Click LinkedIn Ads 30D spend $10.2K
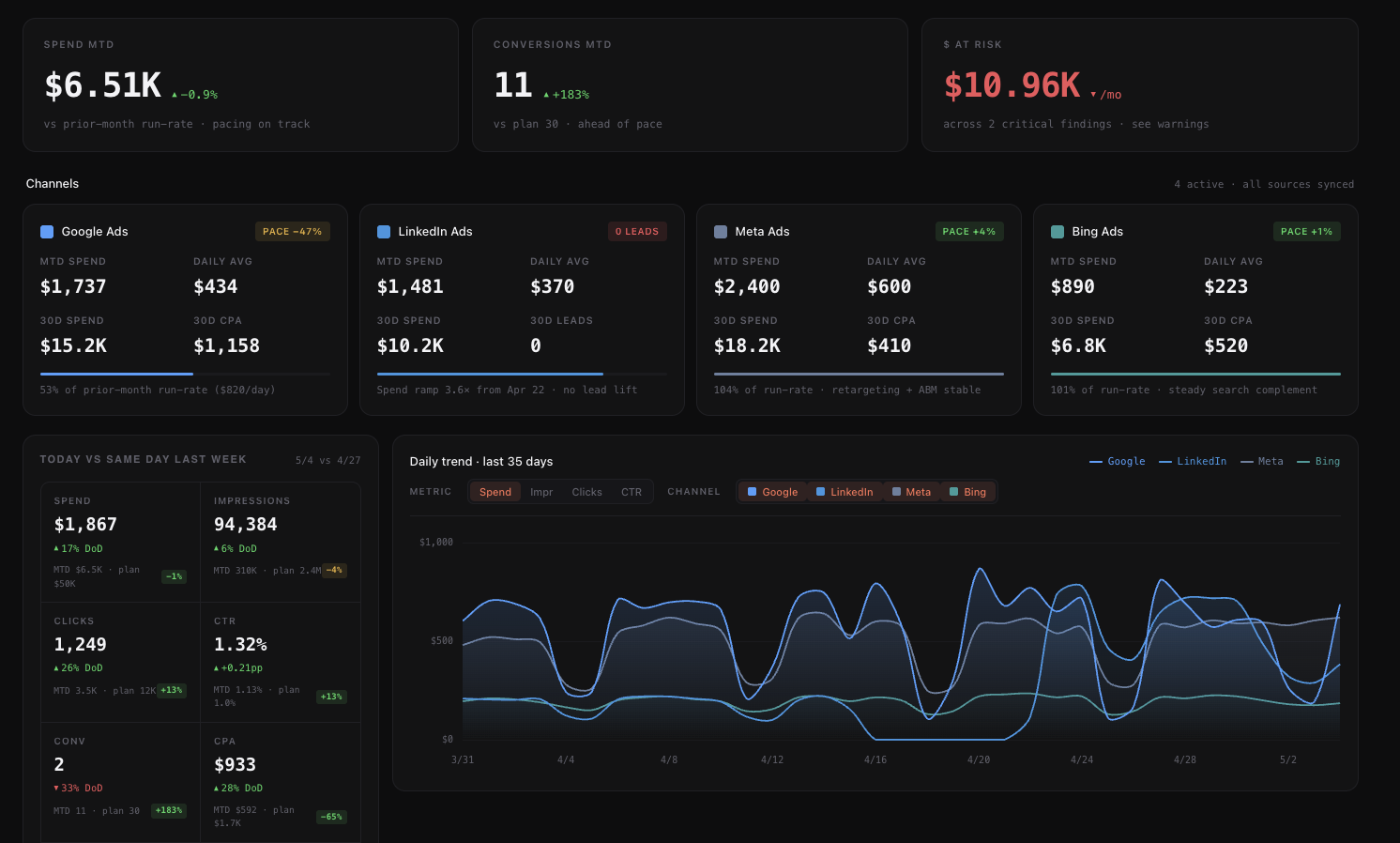 point(410,345)
